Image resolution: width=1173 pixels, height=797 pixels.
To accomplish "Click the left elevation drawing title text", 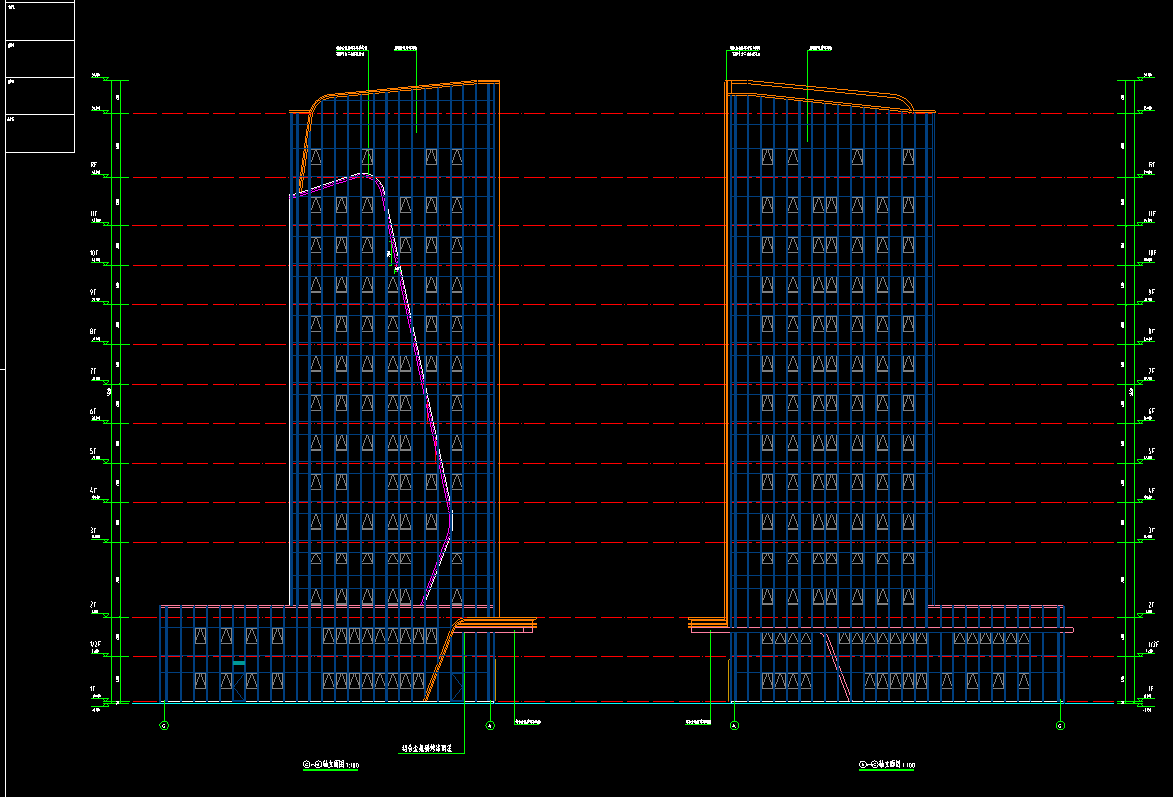I will 331,765.
